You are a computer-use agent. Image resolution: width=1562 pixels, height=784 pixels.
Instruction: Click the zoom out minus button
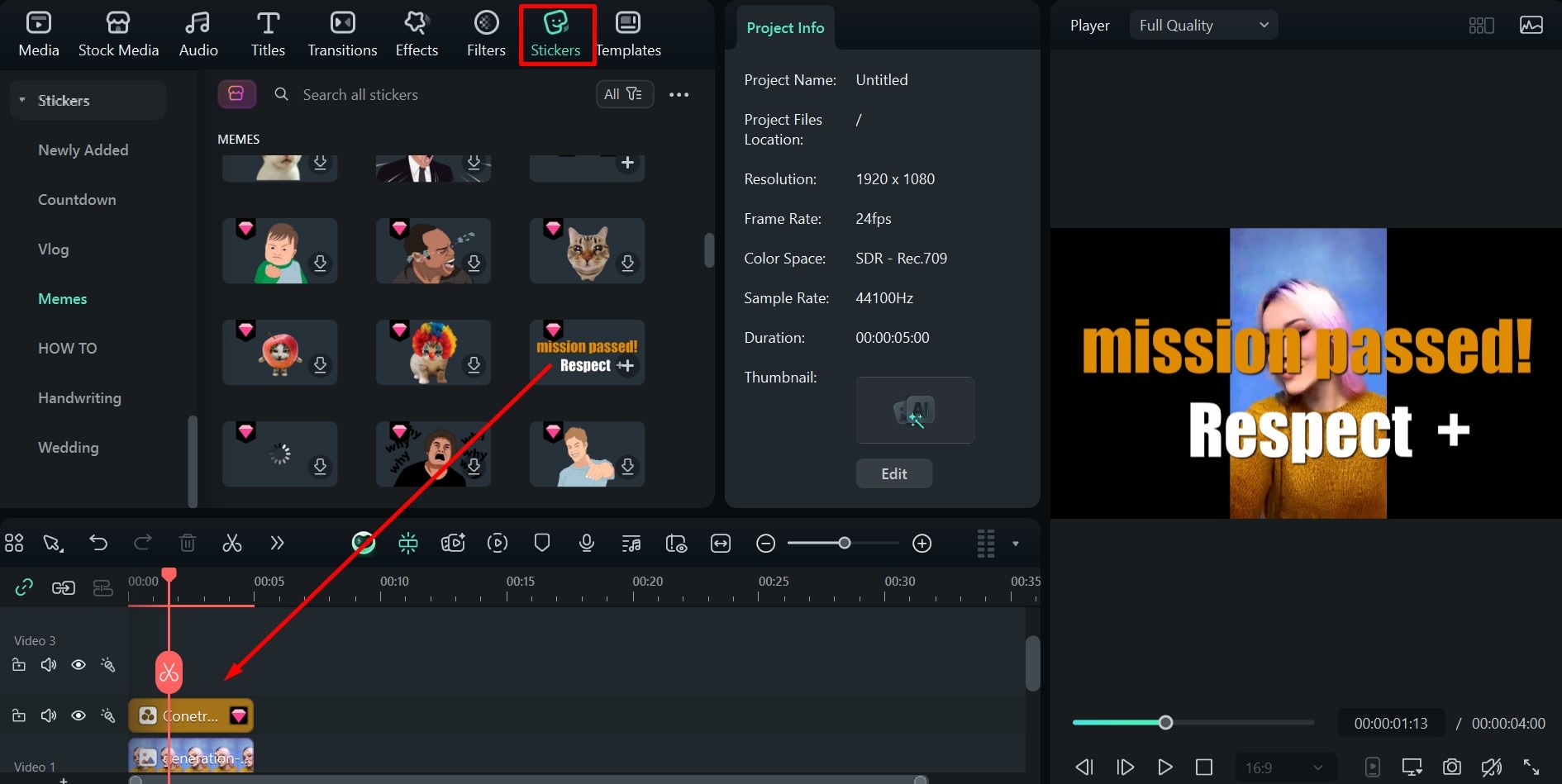(766, 543)
